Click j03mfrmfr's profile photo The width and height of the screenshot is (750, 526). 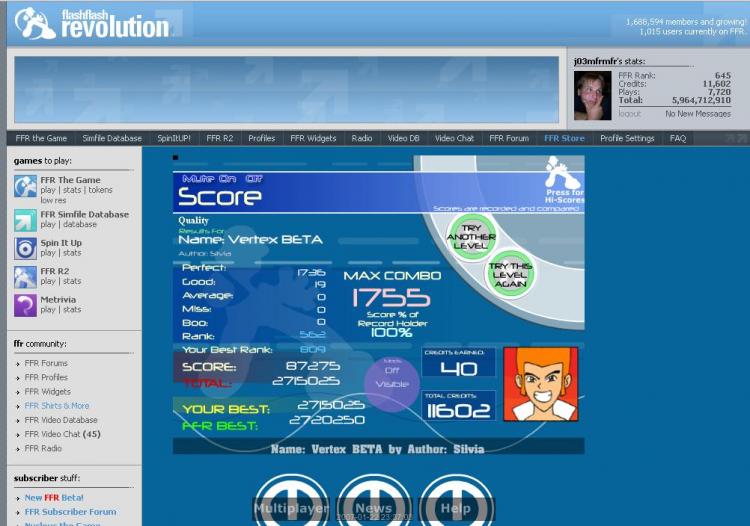tap(593, 96)
